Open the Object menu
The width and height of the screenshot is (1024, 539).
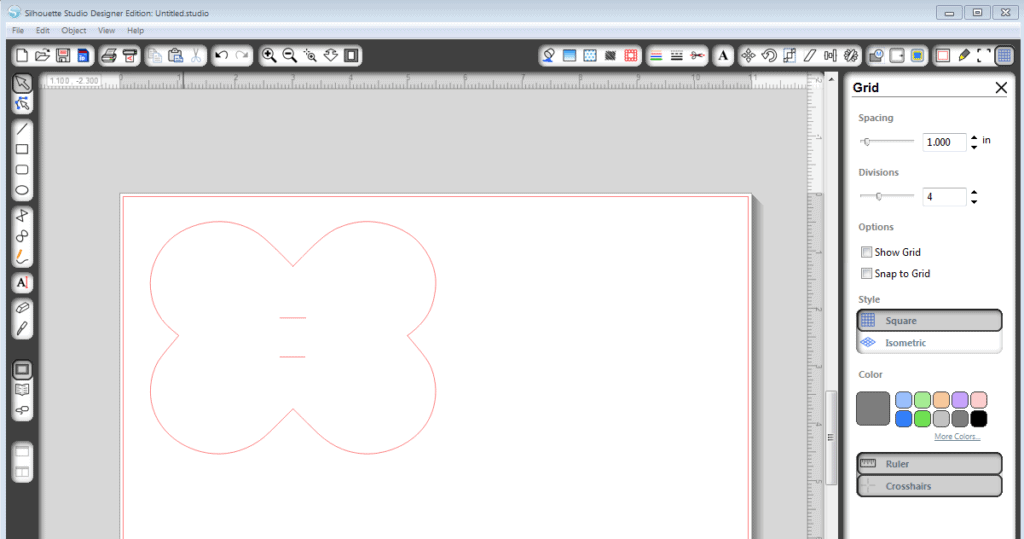(74, 31)
